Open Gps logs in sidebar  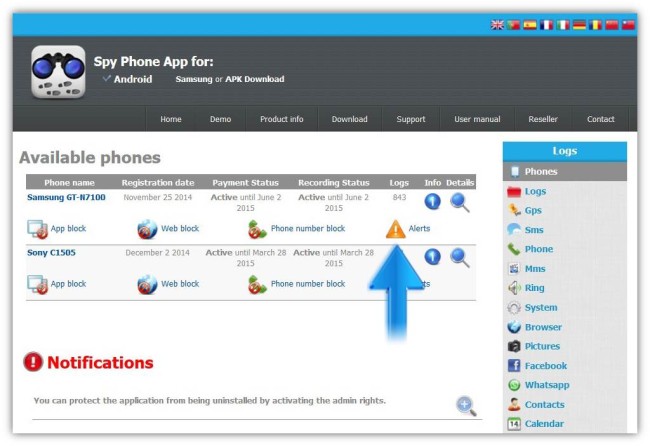(533, 211)
